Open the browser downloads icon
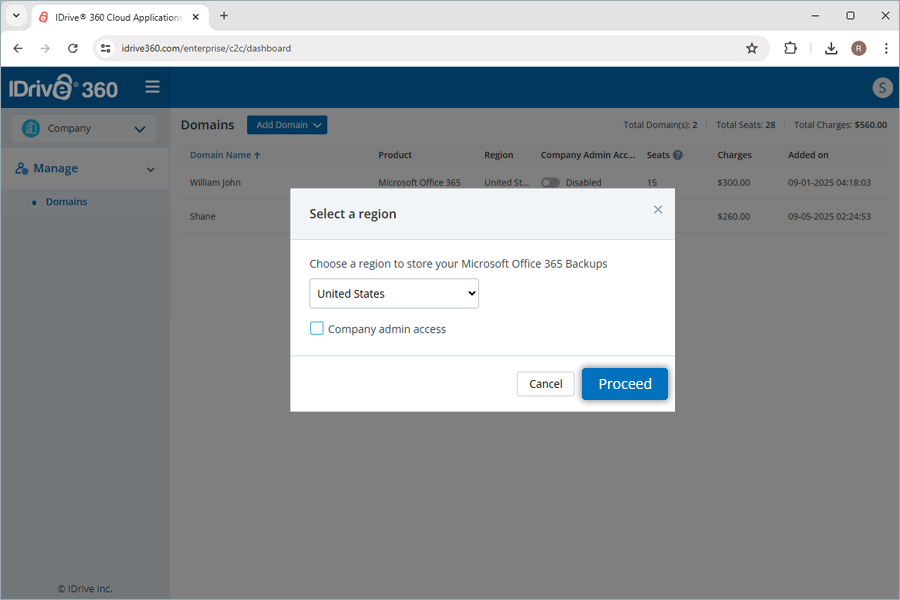 point(830,47)
